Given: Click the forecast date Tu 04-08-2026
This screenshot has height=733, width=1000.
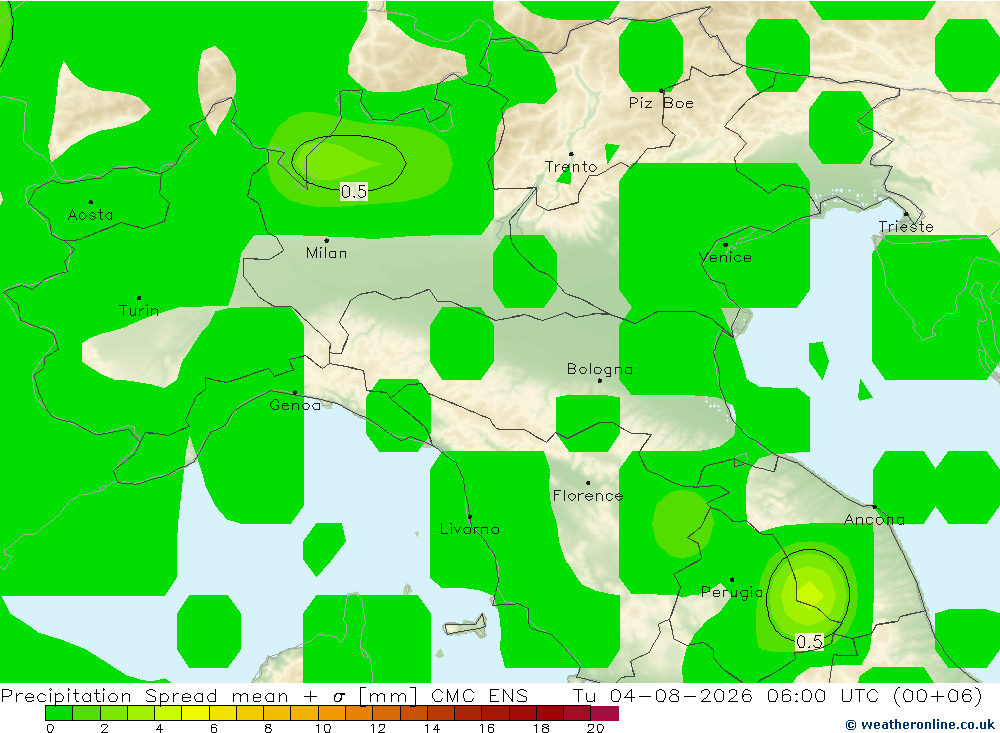Looking at the screenshot, I should tap(663, 695).
